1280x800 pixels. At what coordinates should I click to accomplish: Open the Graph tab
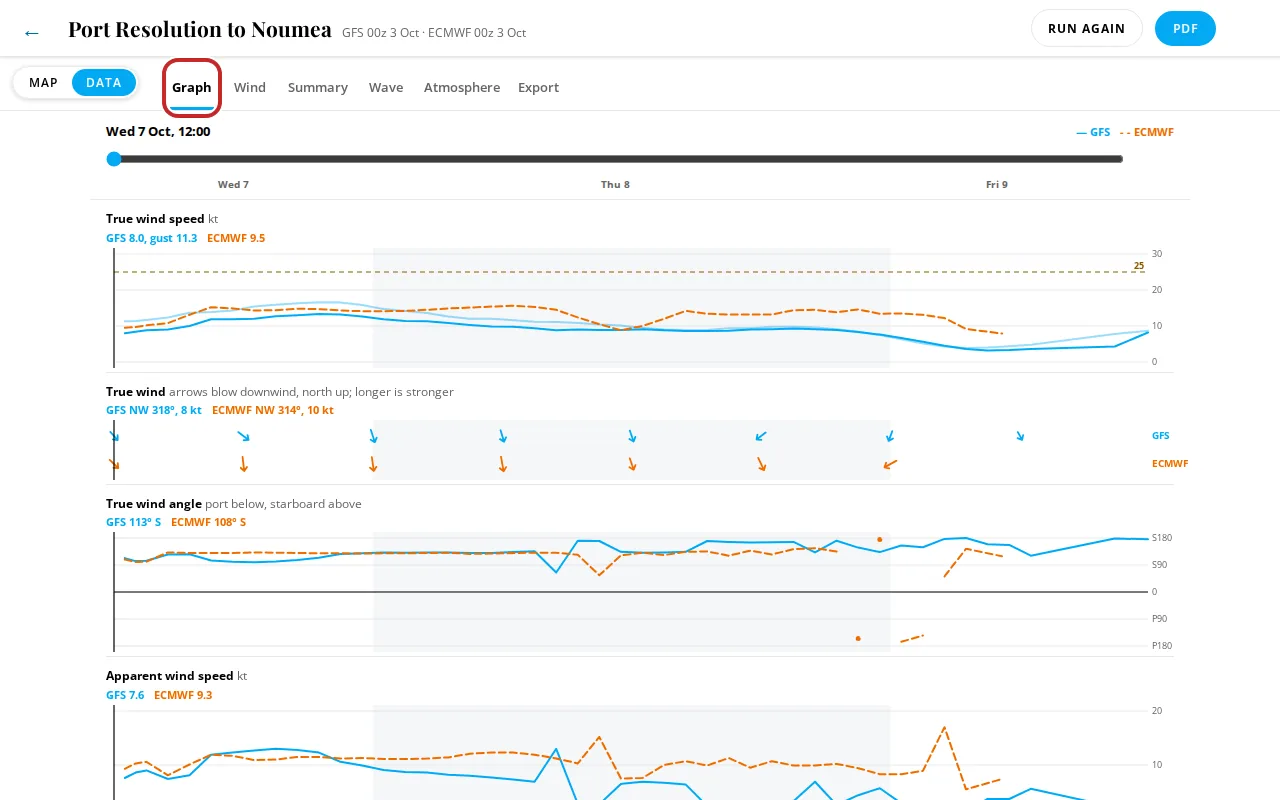[x=191, y=88]
